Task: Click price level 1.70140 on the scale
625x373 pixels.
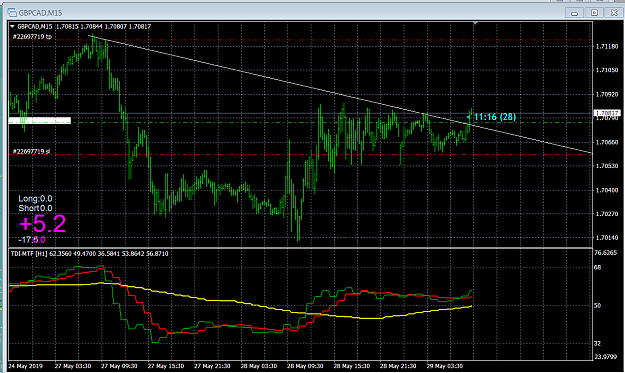Action: (x=607, y=238)
